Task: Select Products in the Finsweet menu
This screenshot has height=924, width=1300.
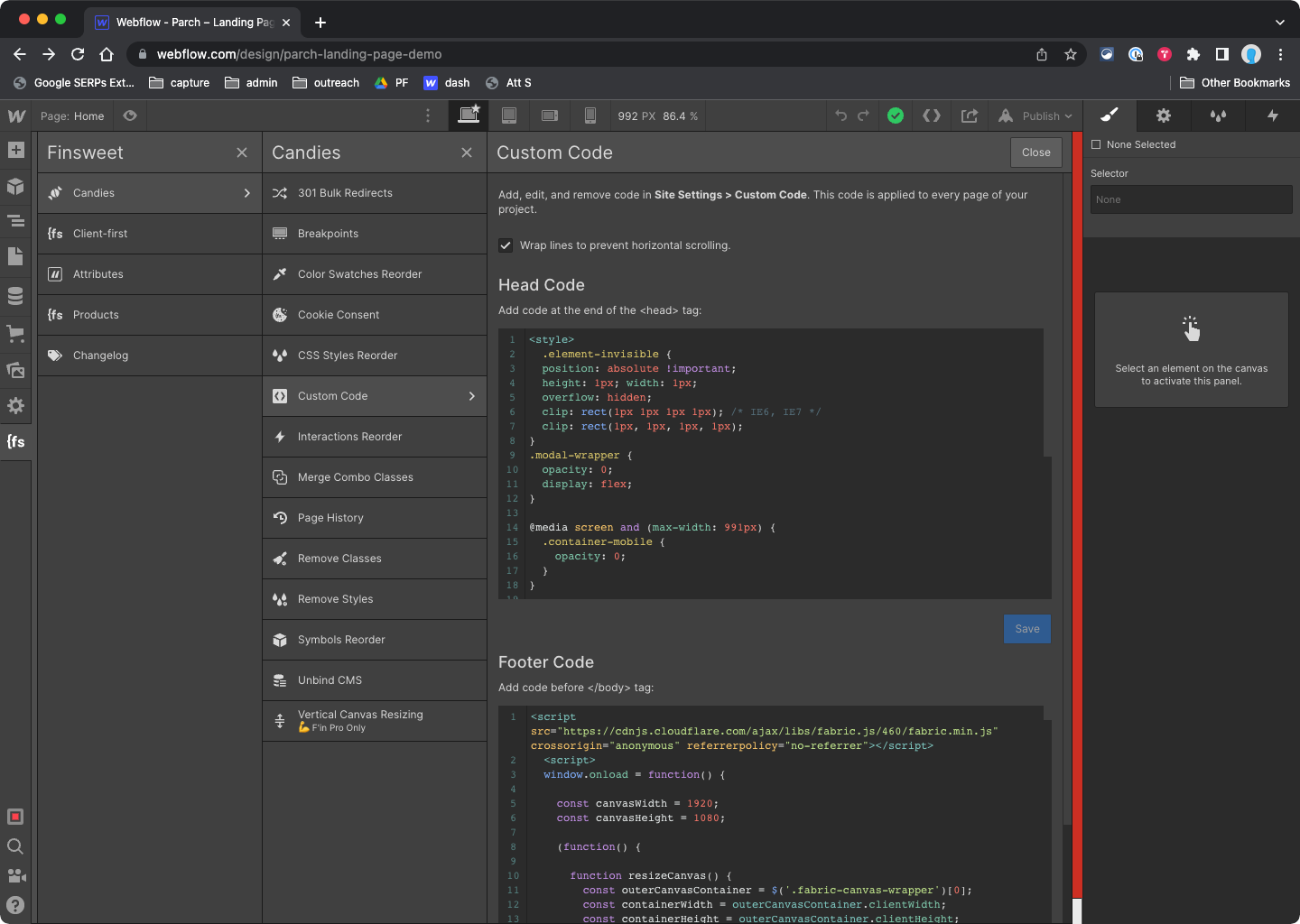Action: pos(150,315)
